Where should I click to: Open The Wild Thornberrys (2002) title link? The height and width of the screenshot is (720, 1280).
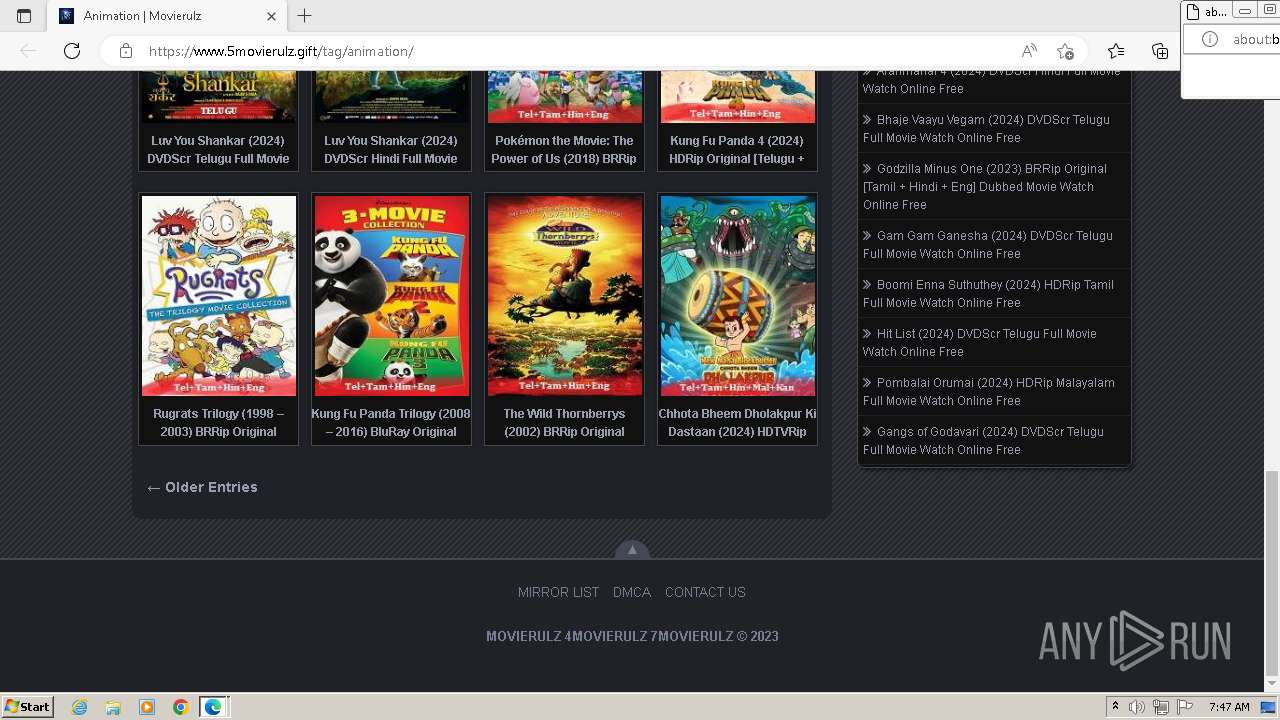(x=564, y=422)
